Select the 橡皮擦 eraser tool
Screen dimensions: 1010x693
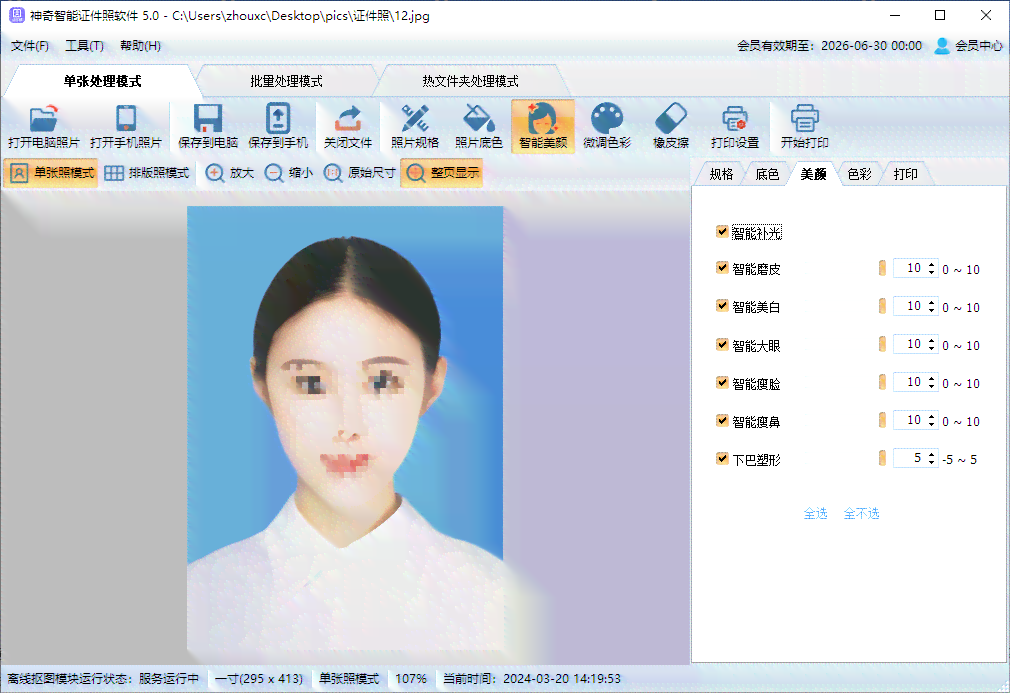671,126
